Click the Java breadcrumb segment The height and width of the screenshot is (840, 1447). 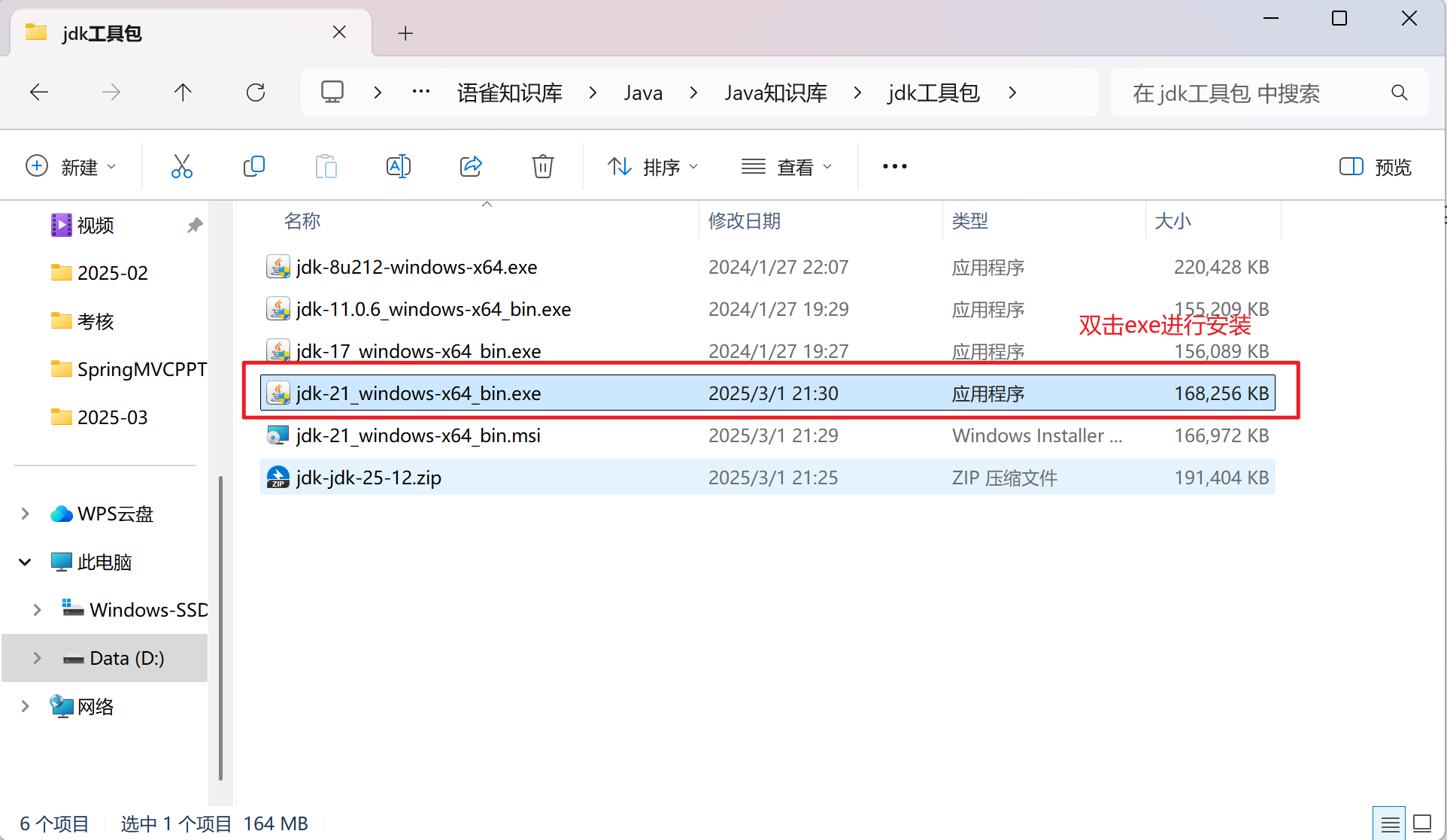click(643, 92)
